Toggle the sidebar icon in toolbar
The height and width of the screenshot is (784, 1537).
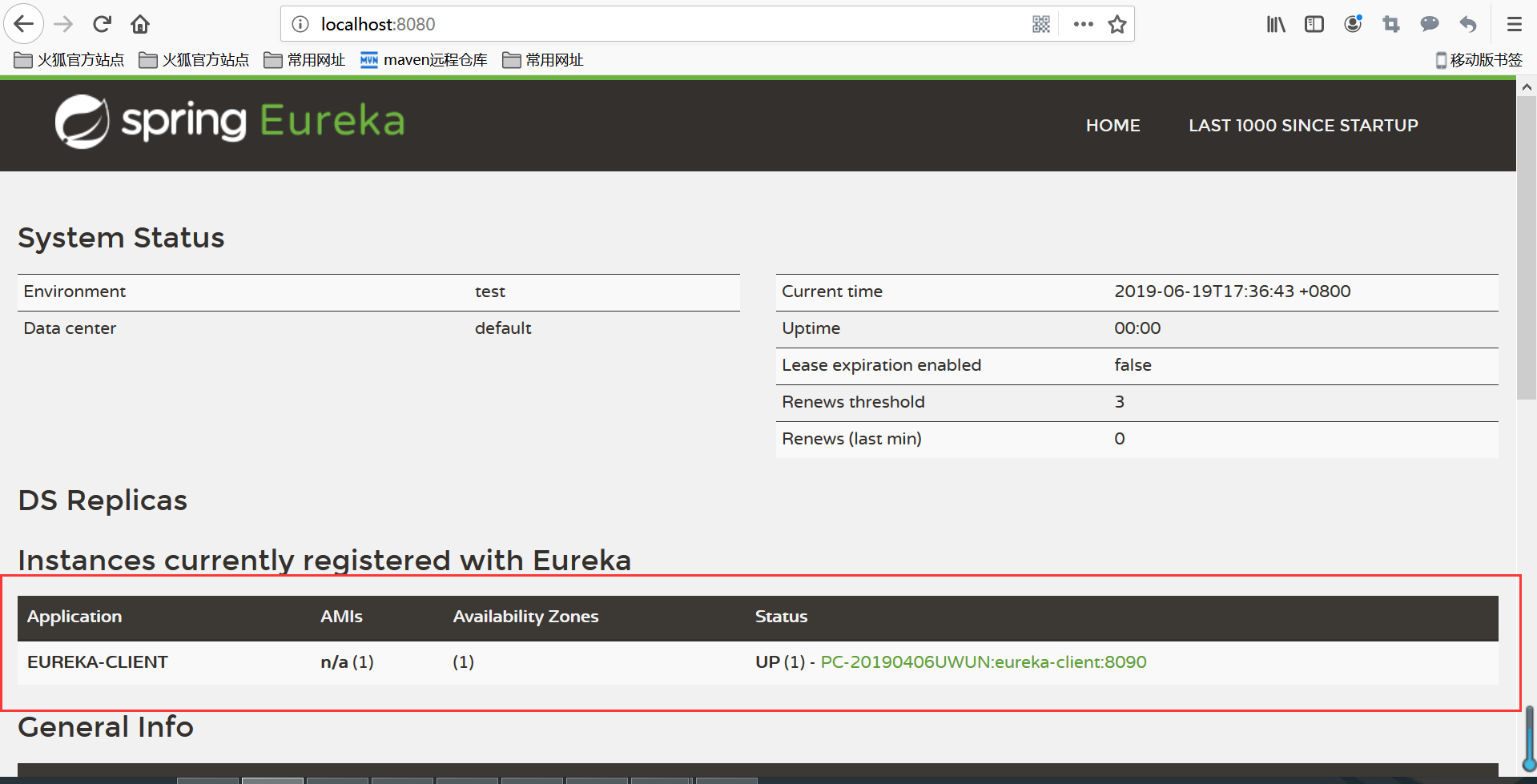point(1314,24)
